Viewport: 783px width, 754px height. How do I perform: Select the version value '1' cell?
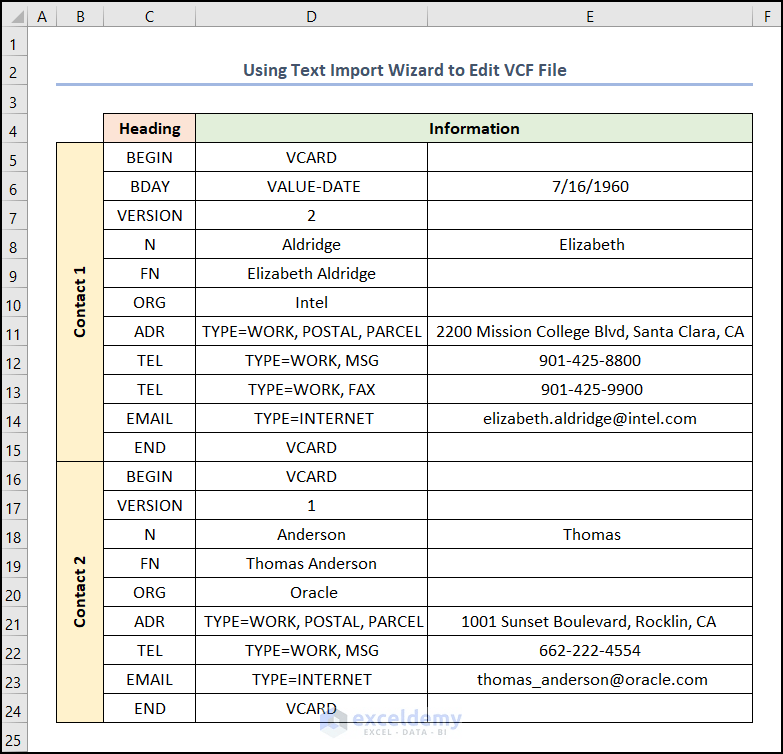click(312, 506)
